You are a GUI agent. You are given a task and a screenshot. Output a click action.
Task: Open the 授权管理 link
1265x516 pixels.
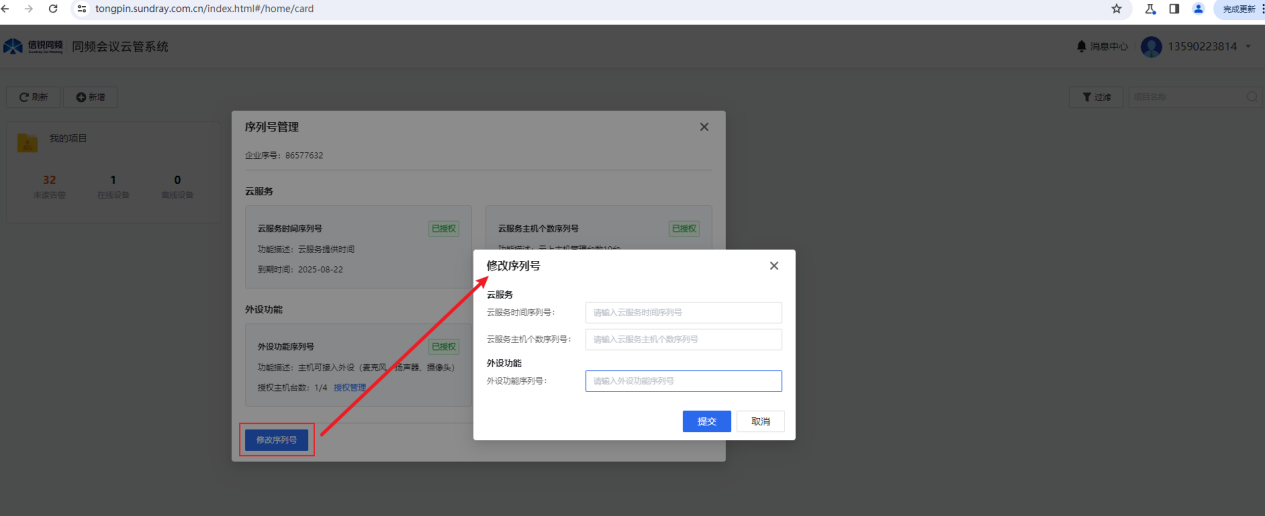[350, 388]
